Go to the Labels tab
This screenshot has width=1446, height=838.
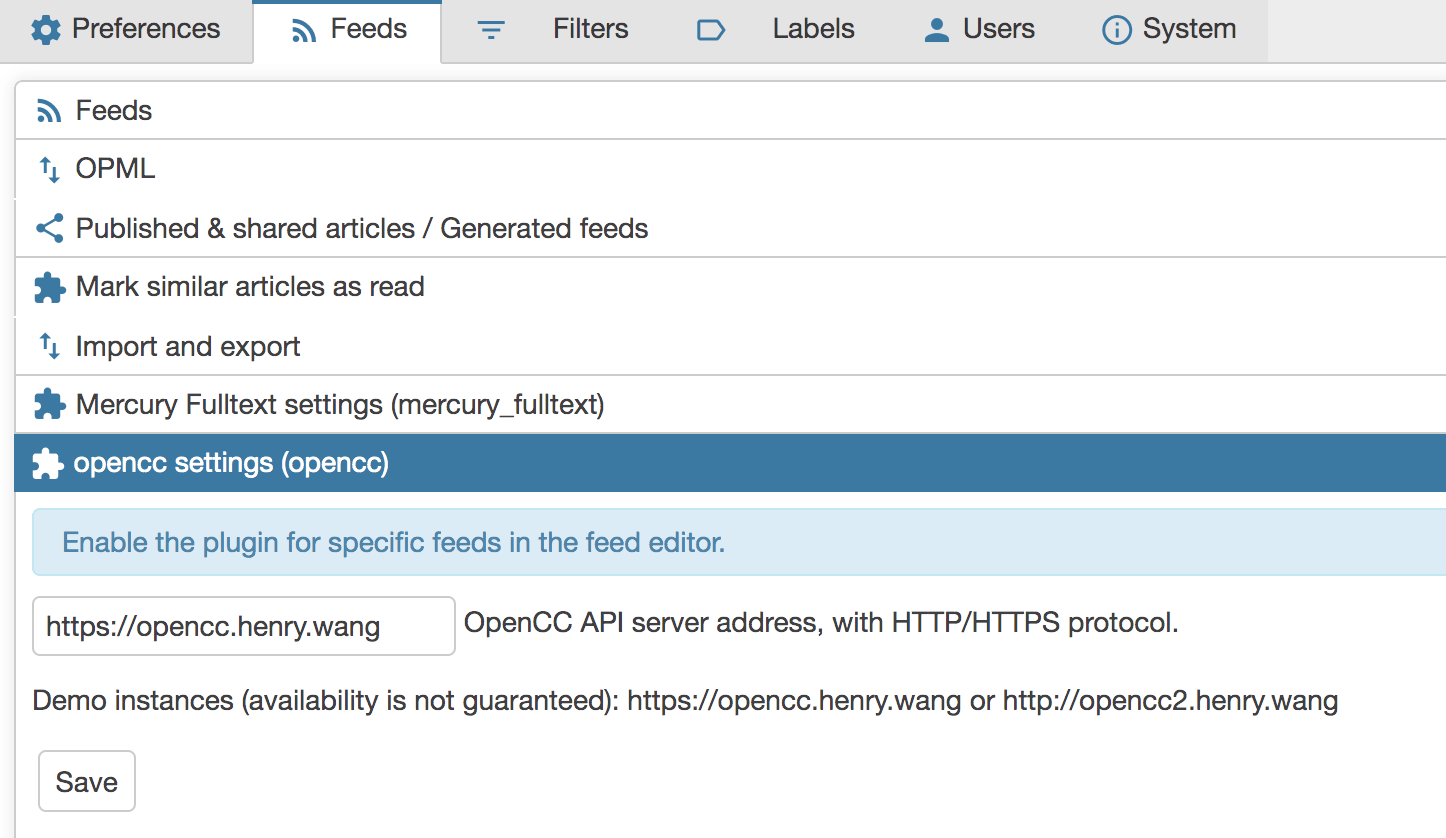pyautogui.click(x=774, y=31)
